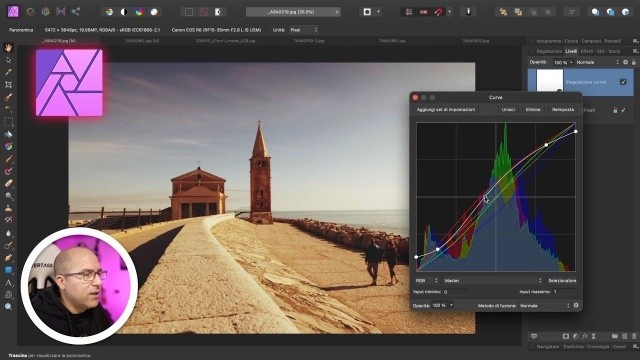Open the quick mask options dropdown arrow
The image size is (640, 360).
378,12
